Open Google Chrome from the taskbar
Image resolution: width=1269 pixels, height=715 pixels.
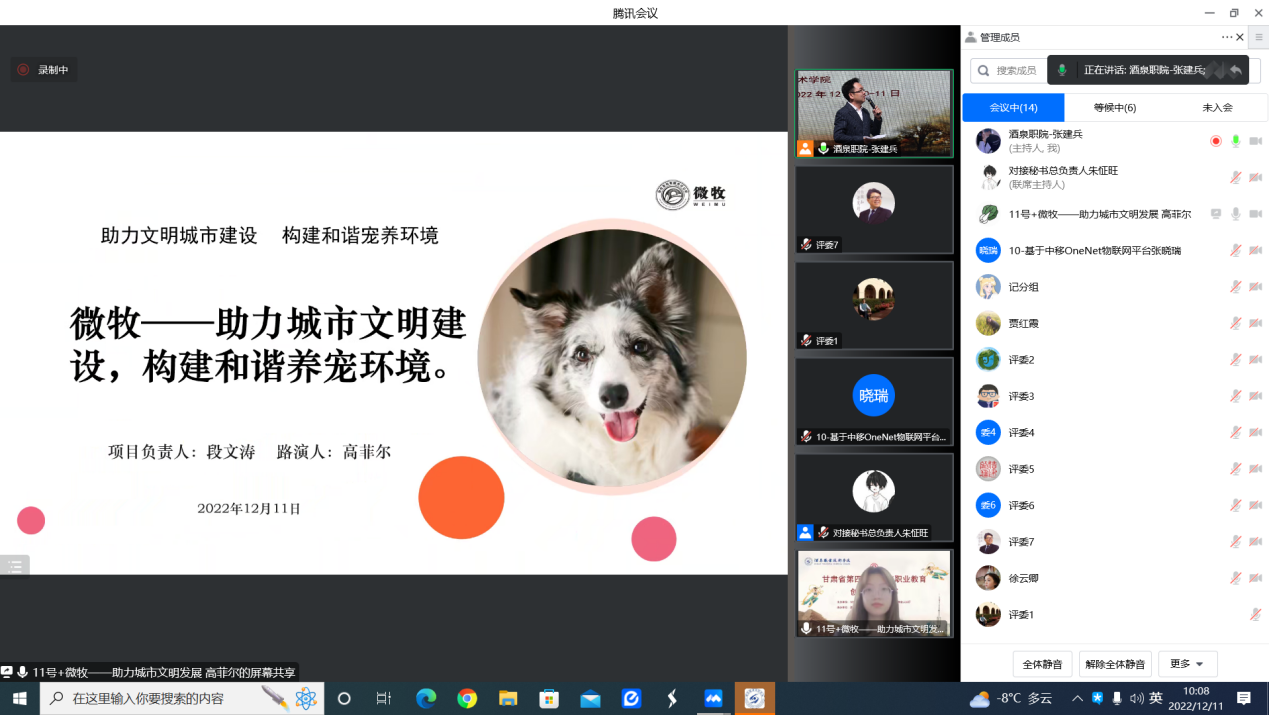(467, 698)
